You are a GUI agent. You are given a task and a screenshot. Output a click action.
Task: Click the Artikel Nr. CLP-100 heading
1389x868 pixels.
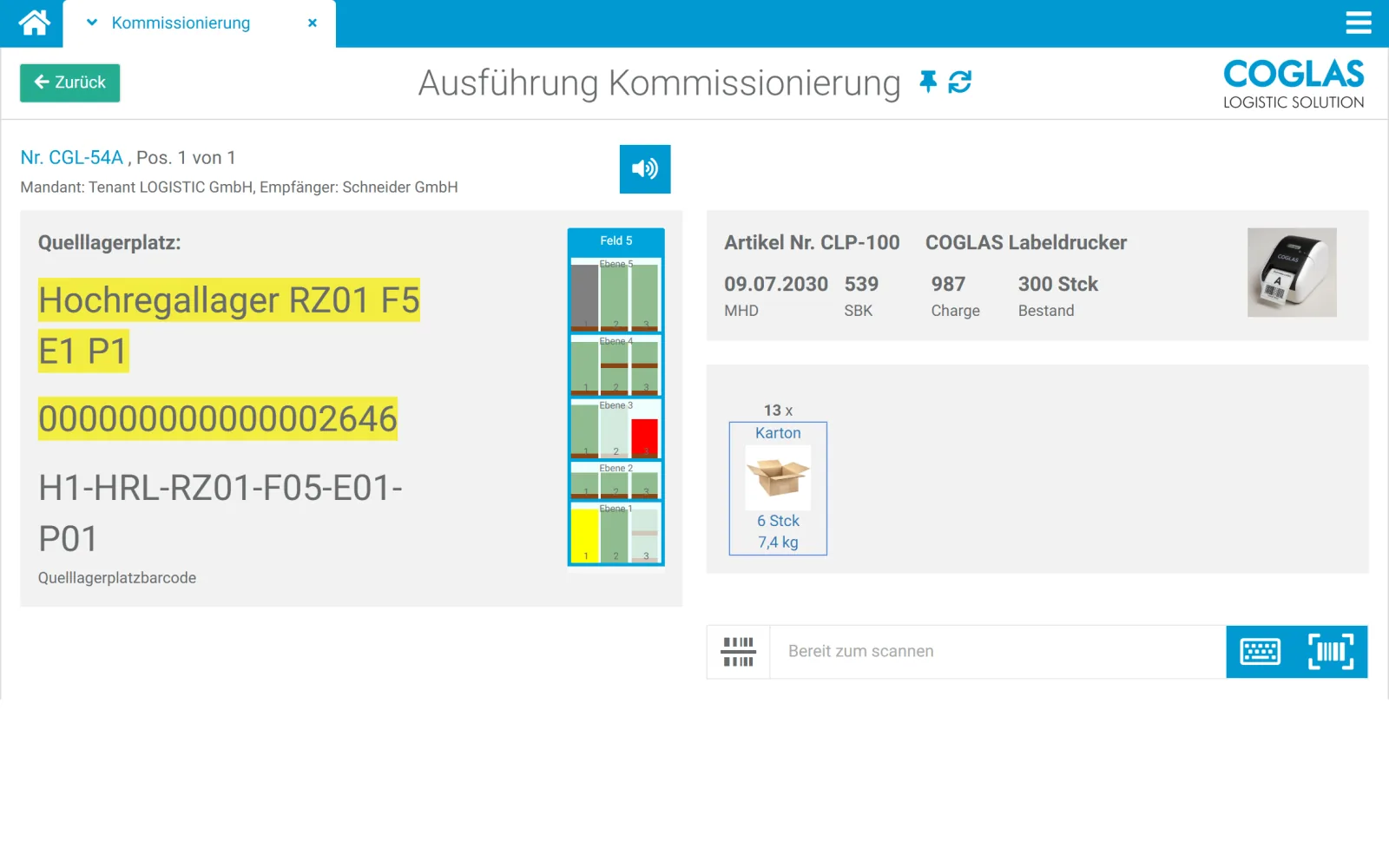click(812, 243)
